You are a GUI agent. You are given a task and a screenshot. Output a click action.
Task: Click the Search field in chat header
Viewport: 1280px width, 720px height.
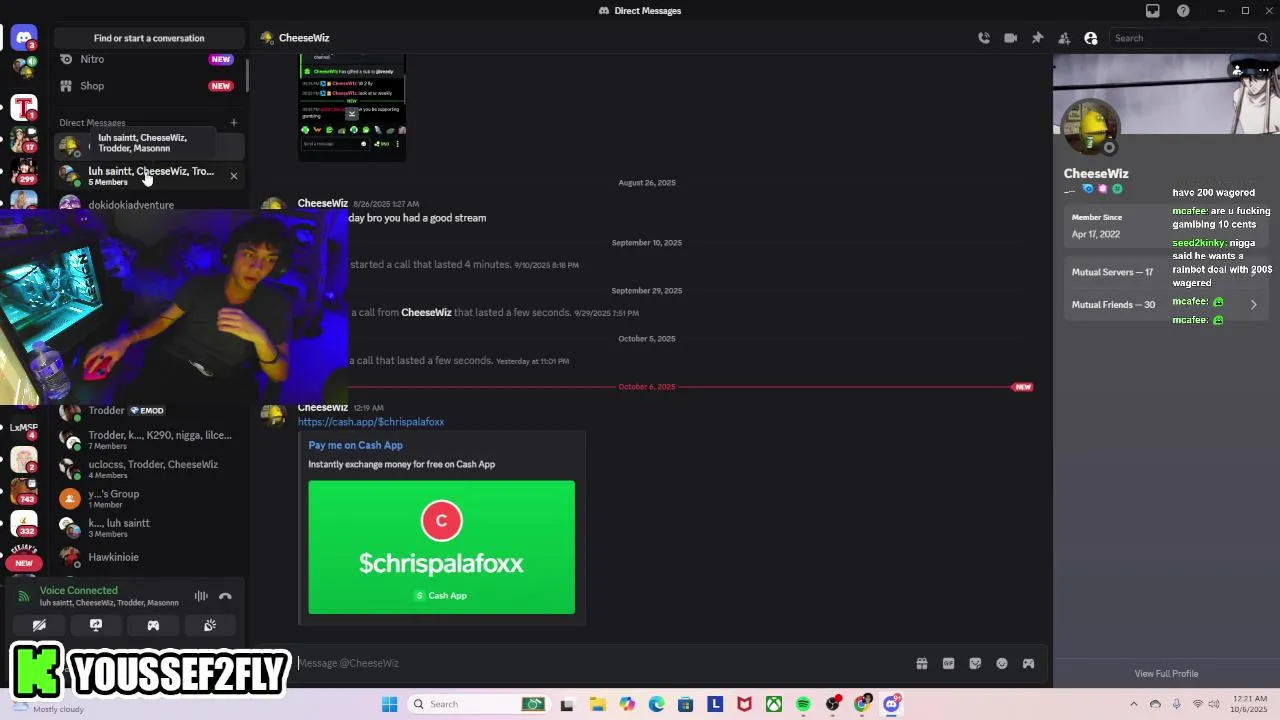pos(1190,38)
